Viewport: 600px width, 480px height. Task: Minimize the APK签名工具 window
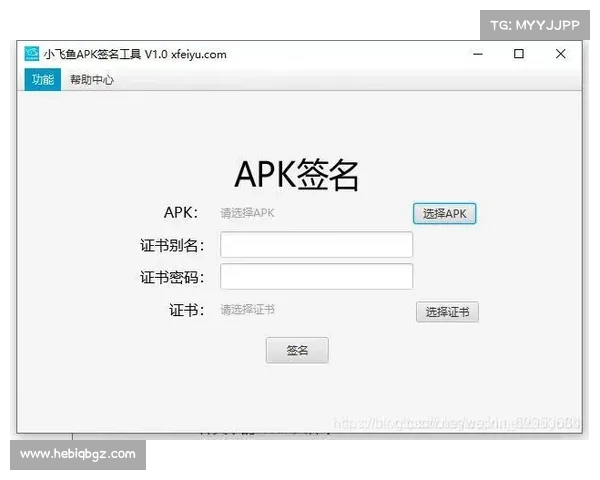(x=478, y=54)
